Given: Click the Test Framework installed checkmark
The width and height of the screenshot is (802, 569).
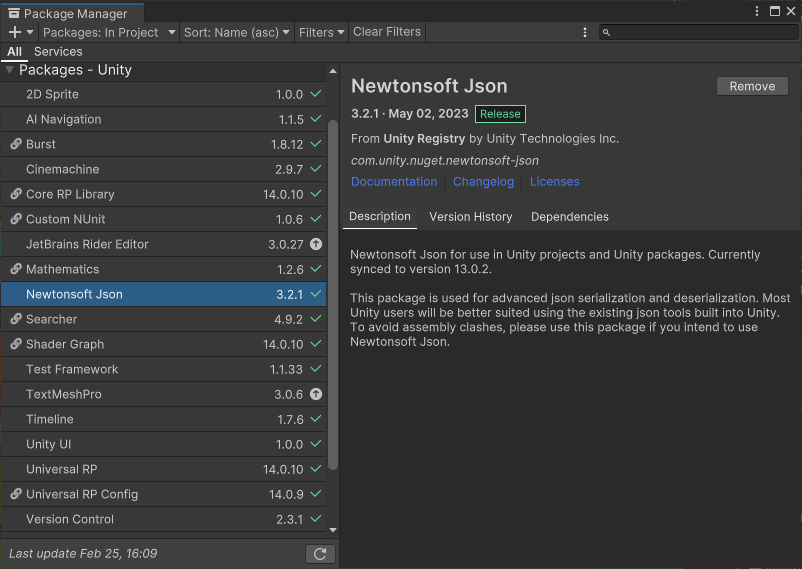Looking at the screenshot, I should [x=316, y=368].
